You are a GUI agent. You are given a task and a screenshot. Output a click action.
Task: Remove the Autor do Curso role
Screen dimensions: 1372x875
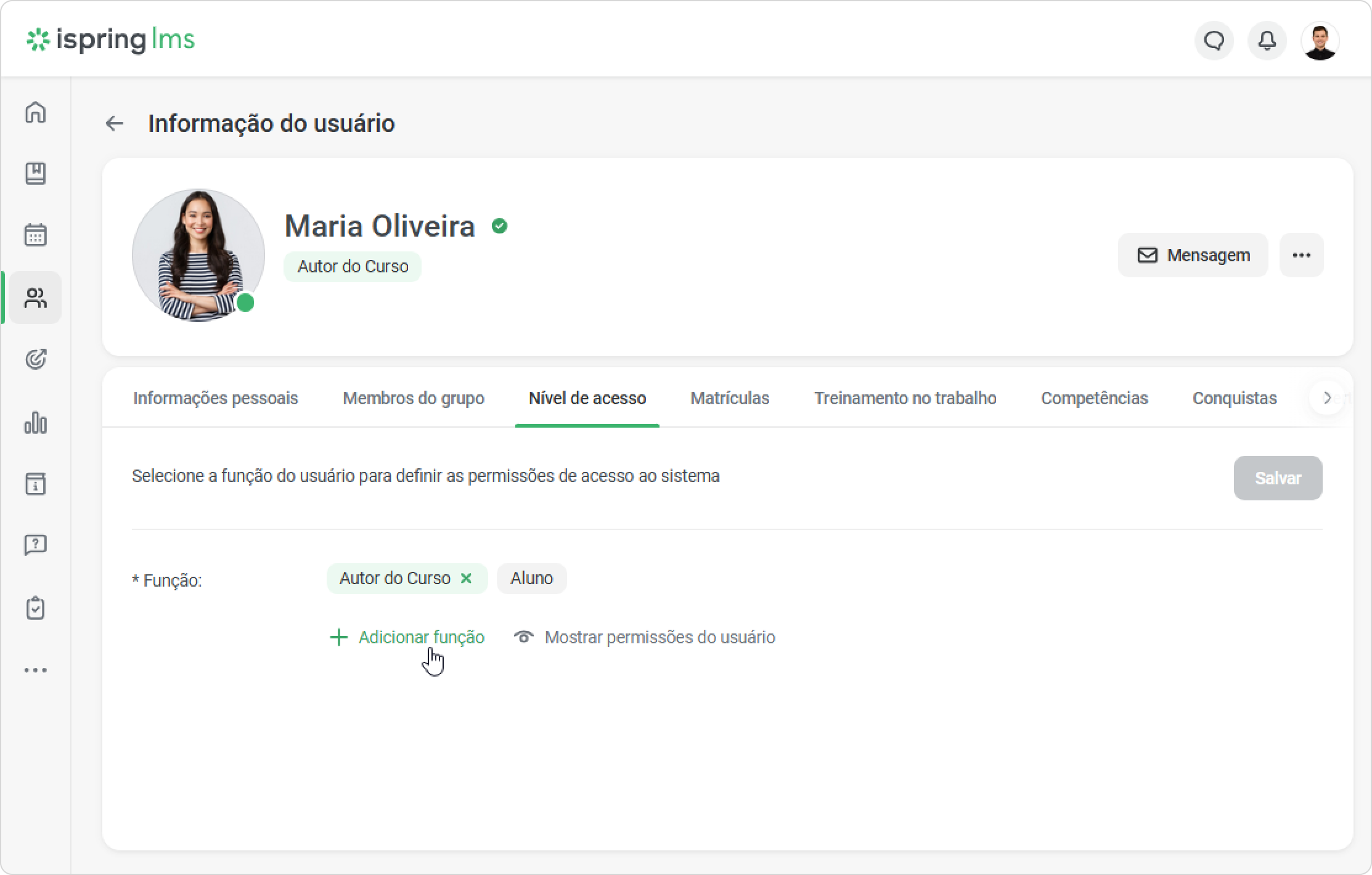click(x=467, y=578)
